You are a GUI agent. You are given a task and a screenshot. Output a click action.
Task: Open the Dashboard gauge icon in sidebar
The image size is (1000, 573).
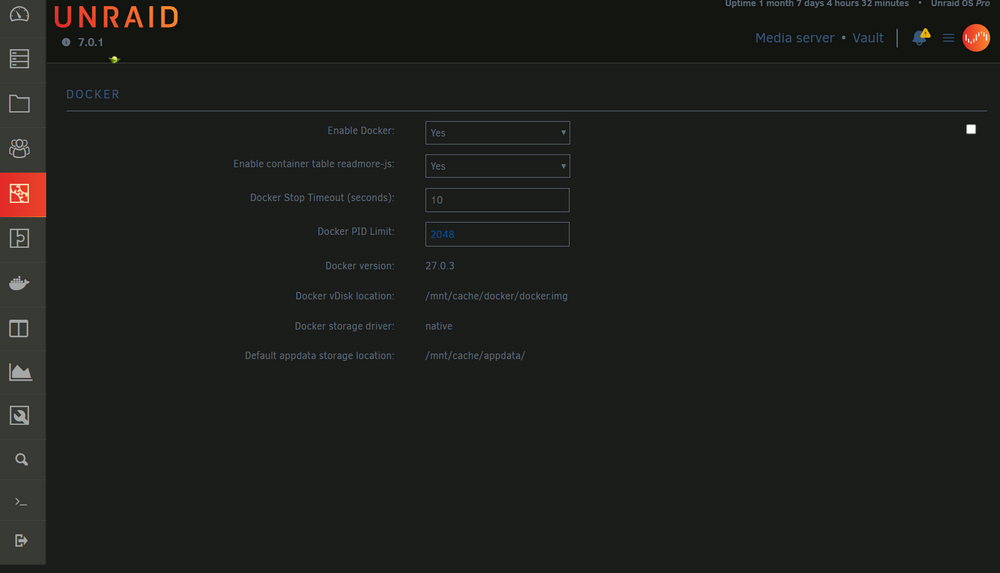click(19, 14)
